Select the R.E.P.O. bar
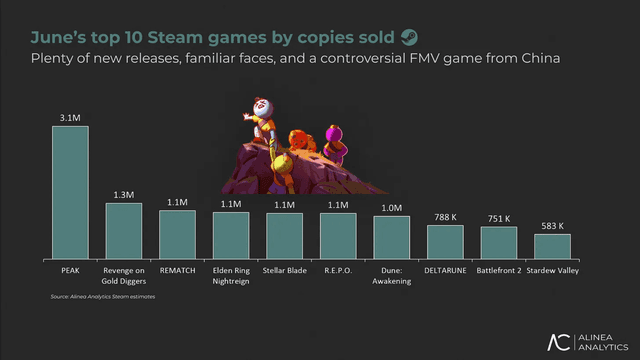 [x=338, y=236]
